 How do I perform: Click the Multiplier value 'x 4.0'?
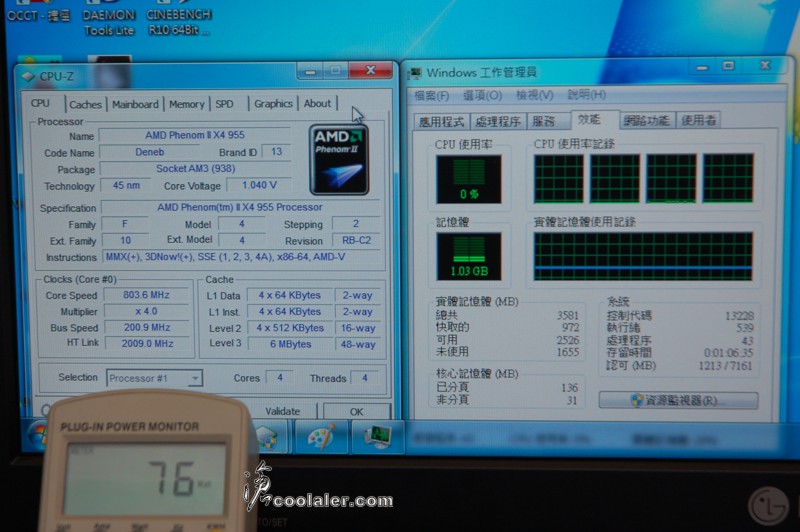click(146, 311)
